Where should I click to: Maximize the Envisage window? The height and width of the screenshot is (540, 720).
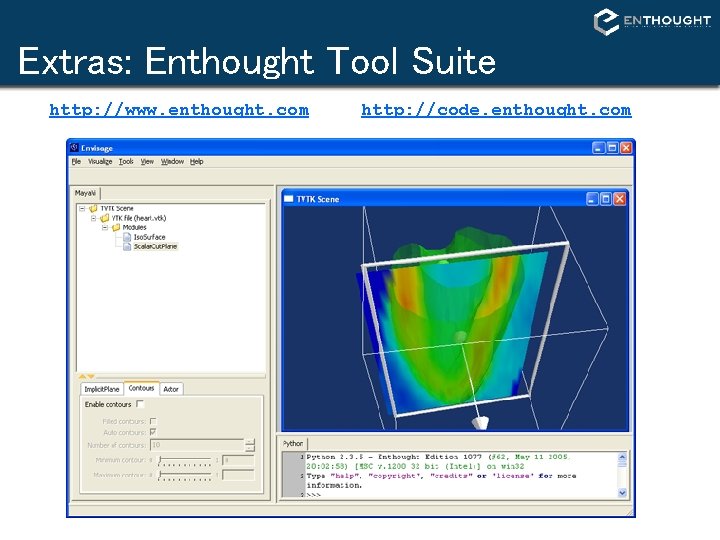tap(613, 148)
